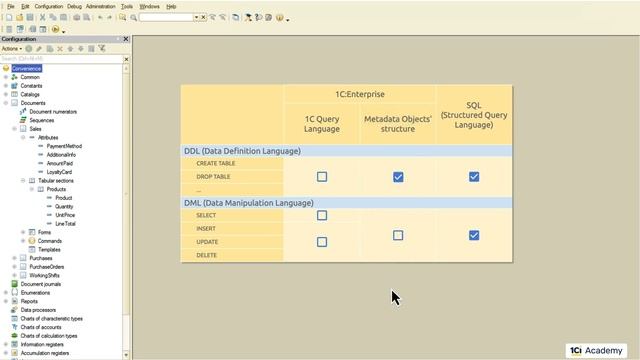
Task: Click the Edit pencil icon in Configuration panel
Action: [39, 49]
